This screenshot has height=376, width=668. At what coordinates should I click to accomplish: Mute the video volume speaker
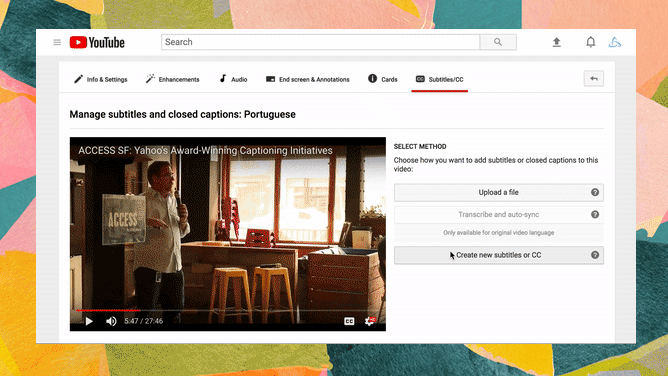(111, 321)
